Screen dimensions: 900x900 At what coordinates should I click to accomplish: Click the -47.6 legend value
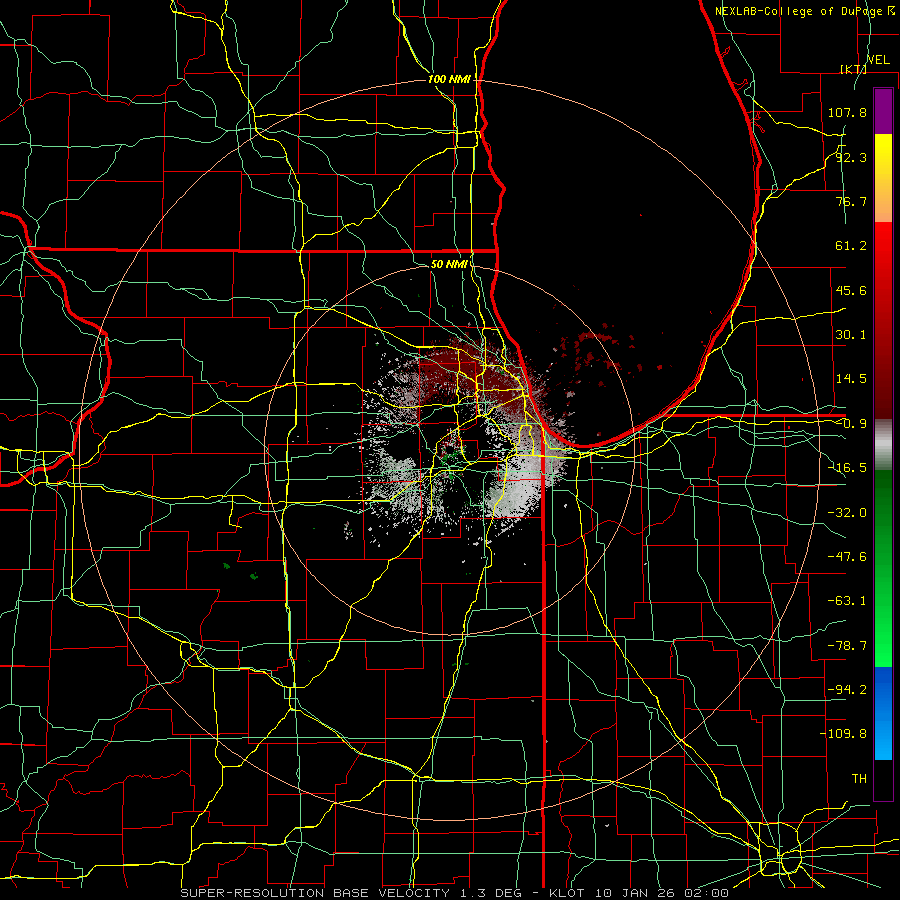coord(847,557)
